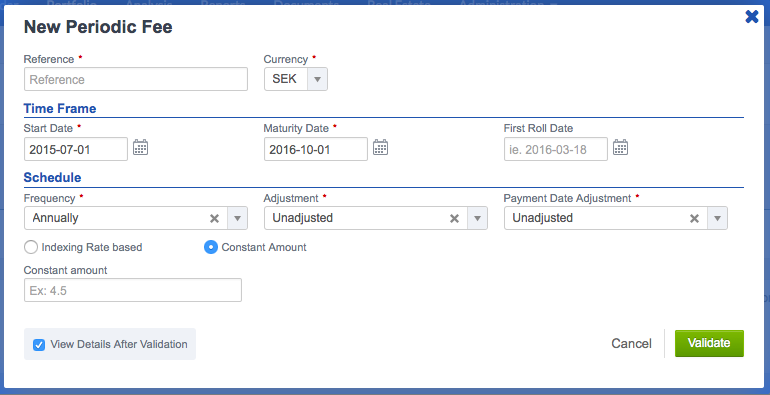
Task: Click the Reference field label
Action: (49, 59)
